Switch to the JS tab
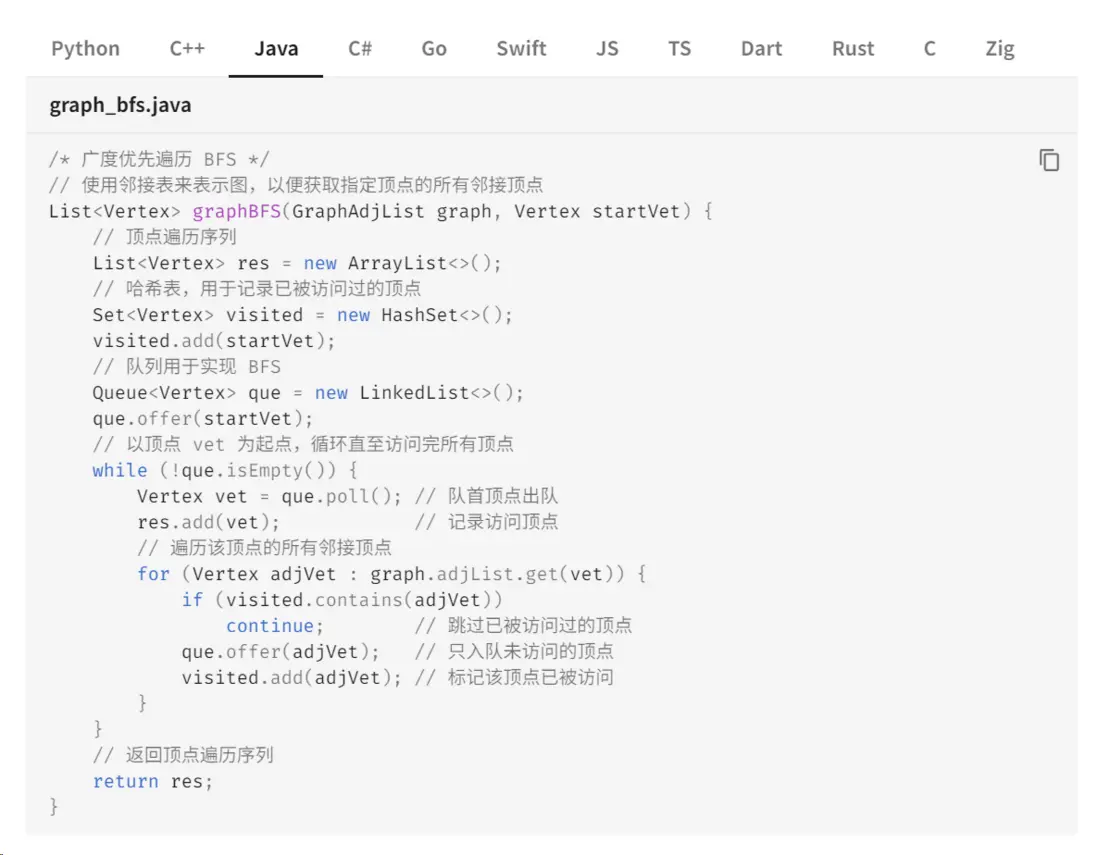This screenshot has height=855, width=1098. [607, 48]
